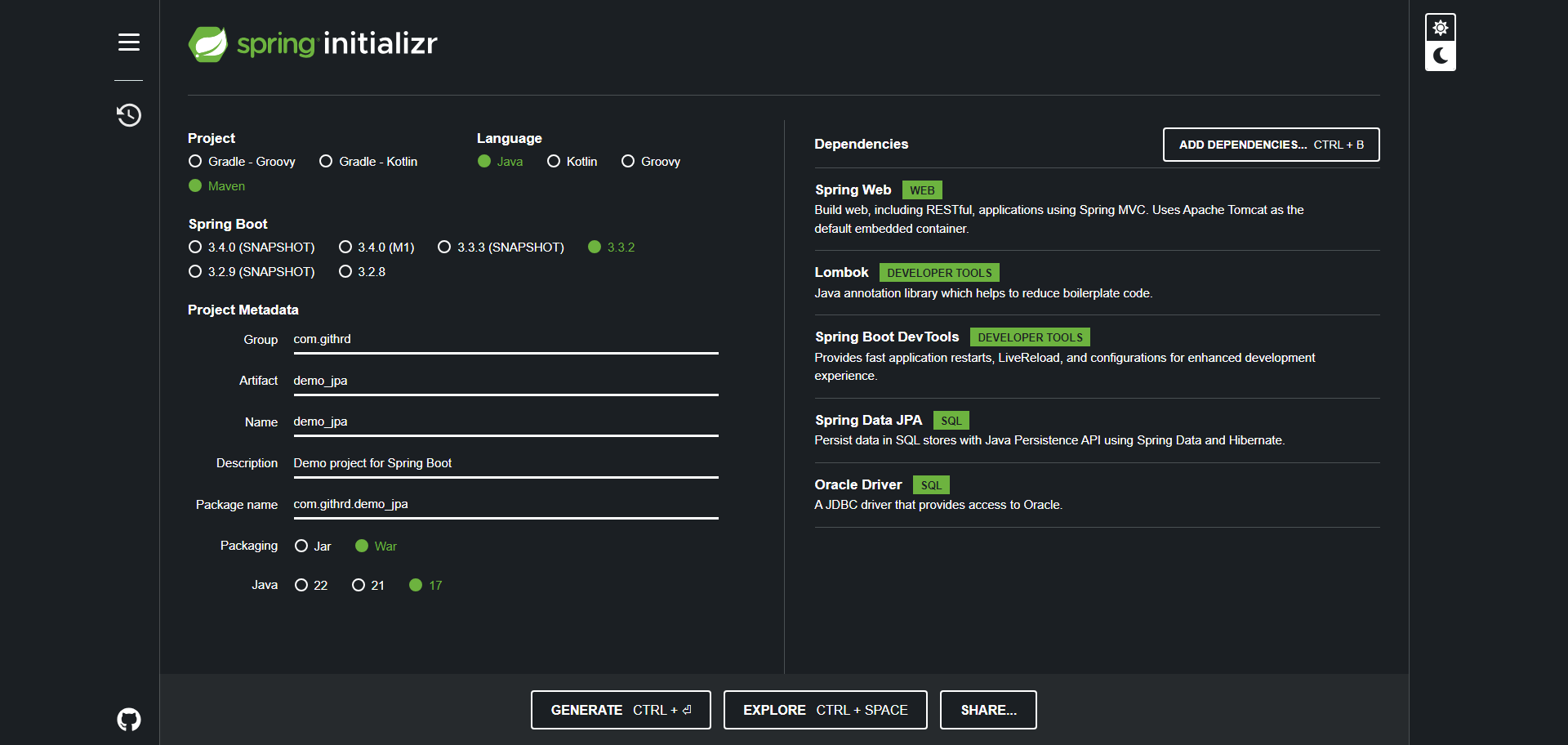The height and width of the screenshot is (745, 1568).
Task: Select Kotlin language
Action: coord(572,162)
